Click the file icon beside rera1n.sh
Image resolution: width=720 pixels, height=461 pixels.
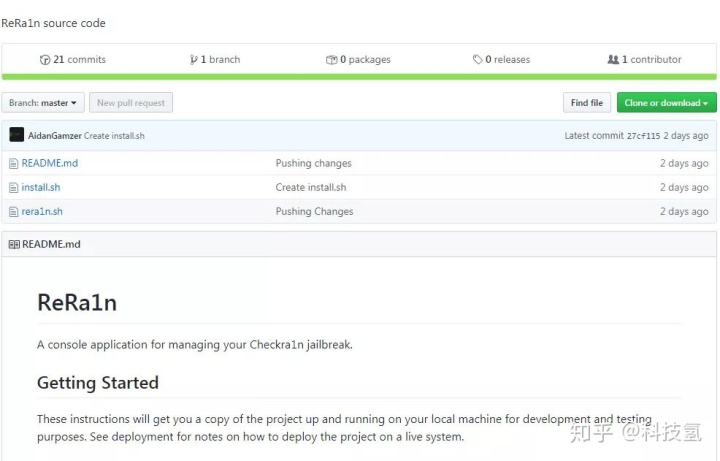pos(14,212)
